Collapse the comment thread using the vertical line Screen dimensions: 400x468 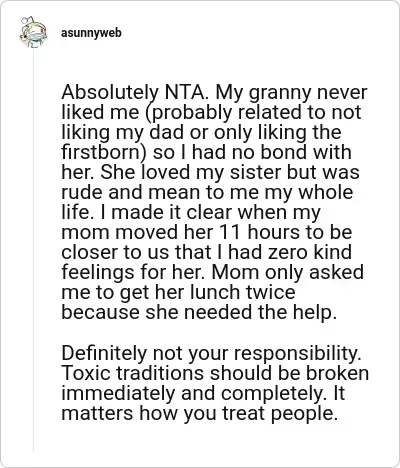tap(33, 251)
